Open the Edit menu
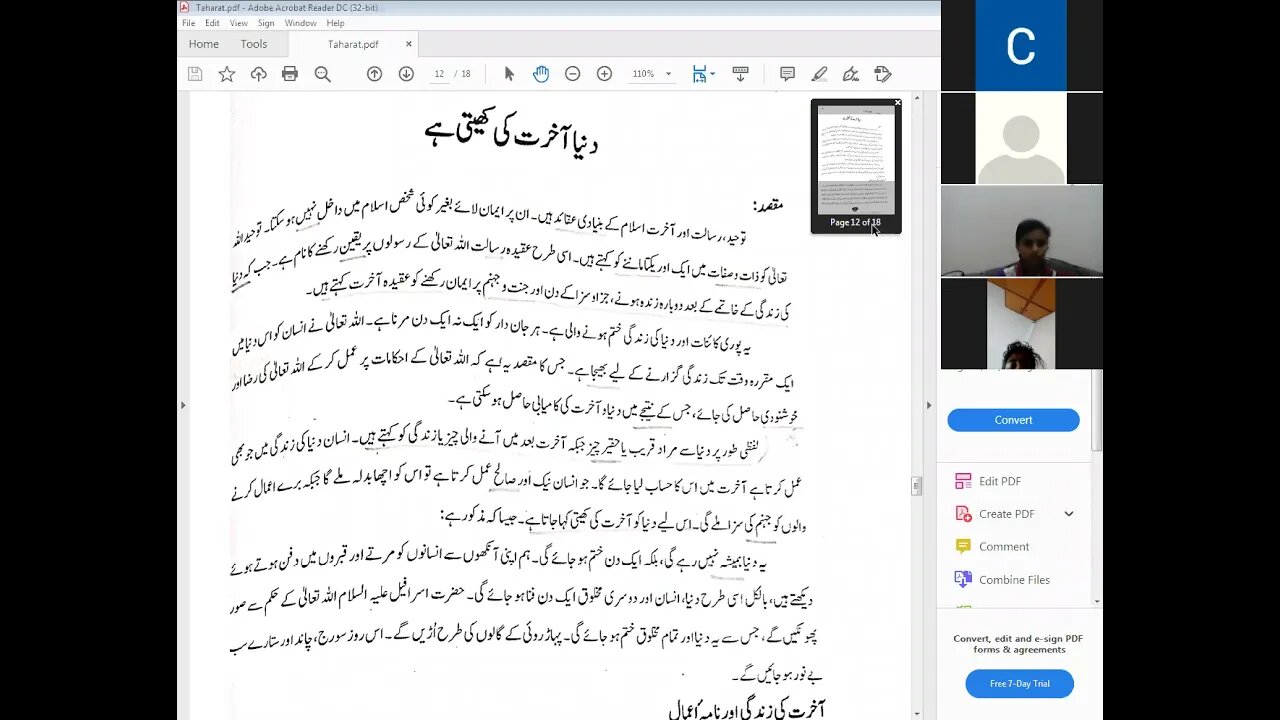1280x720 pixels. (x=213, y=23)
